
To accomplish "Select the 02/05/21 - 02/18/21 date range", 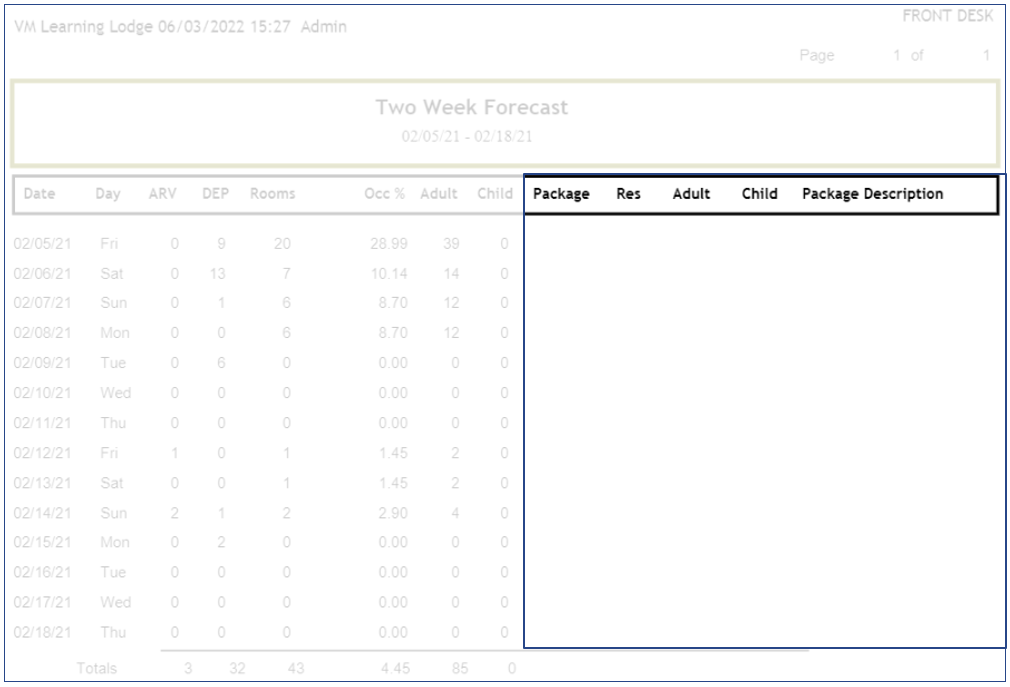I will (x=467, y=136).
